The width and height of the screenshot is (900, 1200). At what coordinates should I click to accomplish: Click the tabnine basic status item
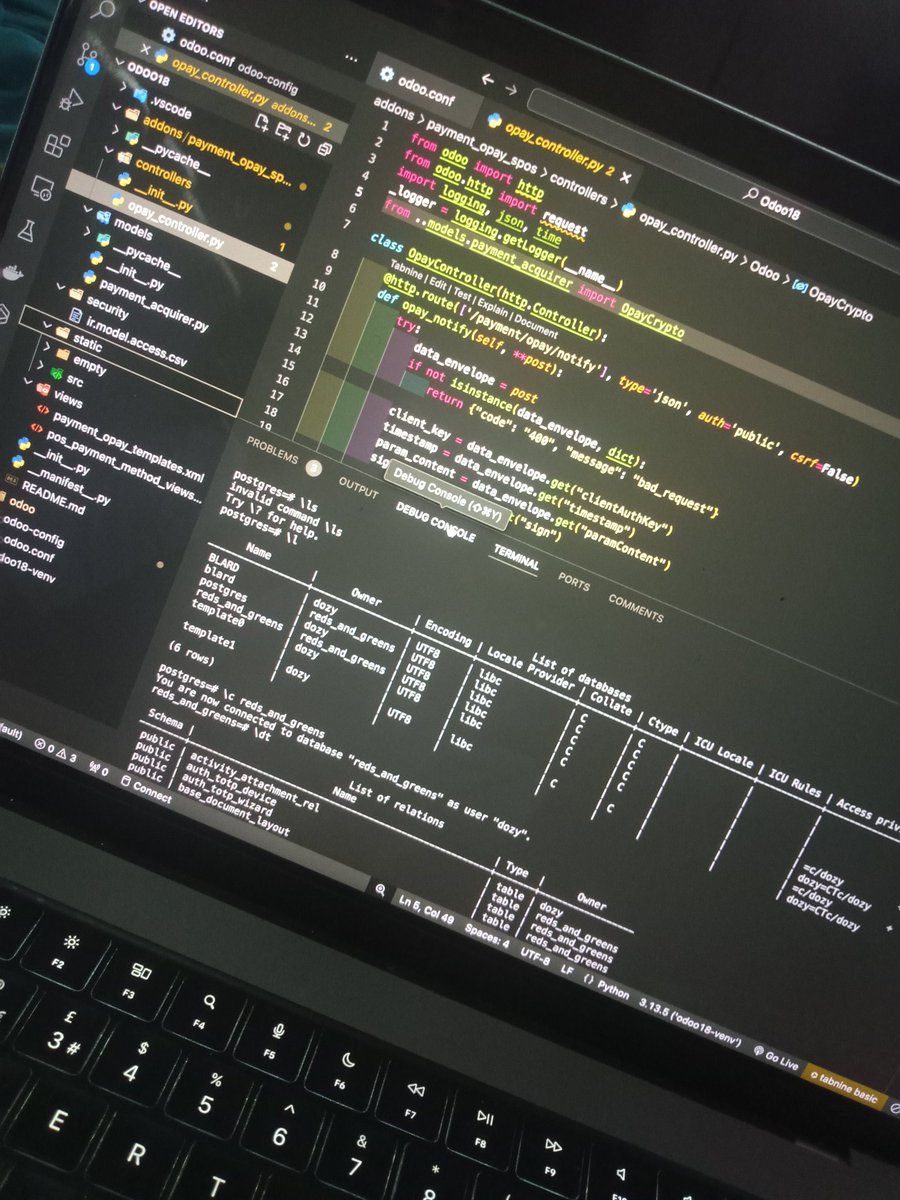tap(843, 1086)
